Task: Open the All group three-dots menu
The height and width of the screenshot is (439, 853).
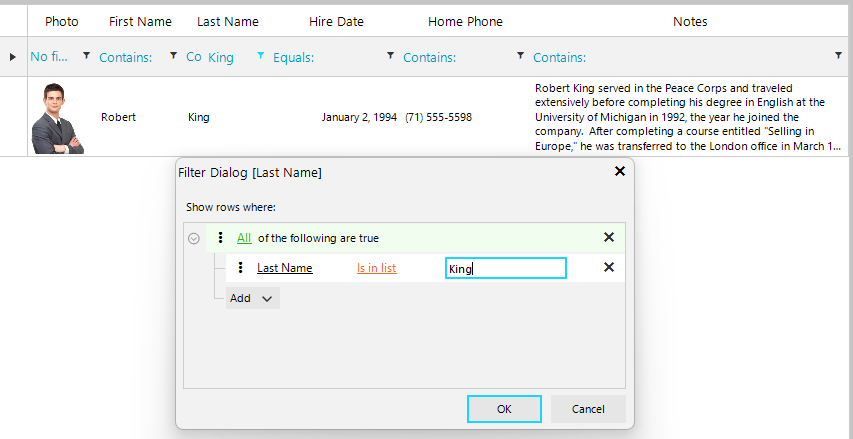Action: pos(220,238)
